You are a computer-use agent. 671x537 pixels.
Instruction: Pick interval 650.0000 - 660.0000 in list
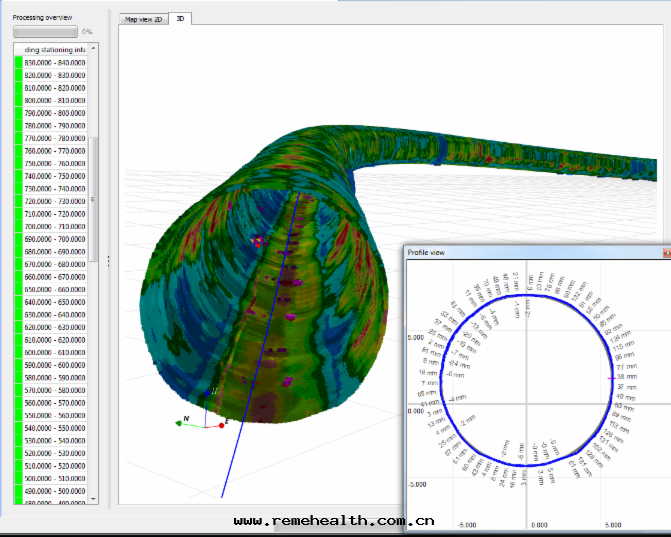pyautogui.click(x=54, y=290)
